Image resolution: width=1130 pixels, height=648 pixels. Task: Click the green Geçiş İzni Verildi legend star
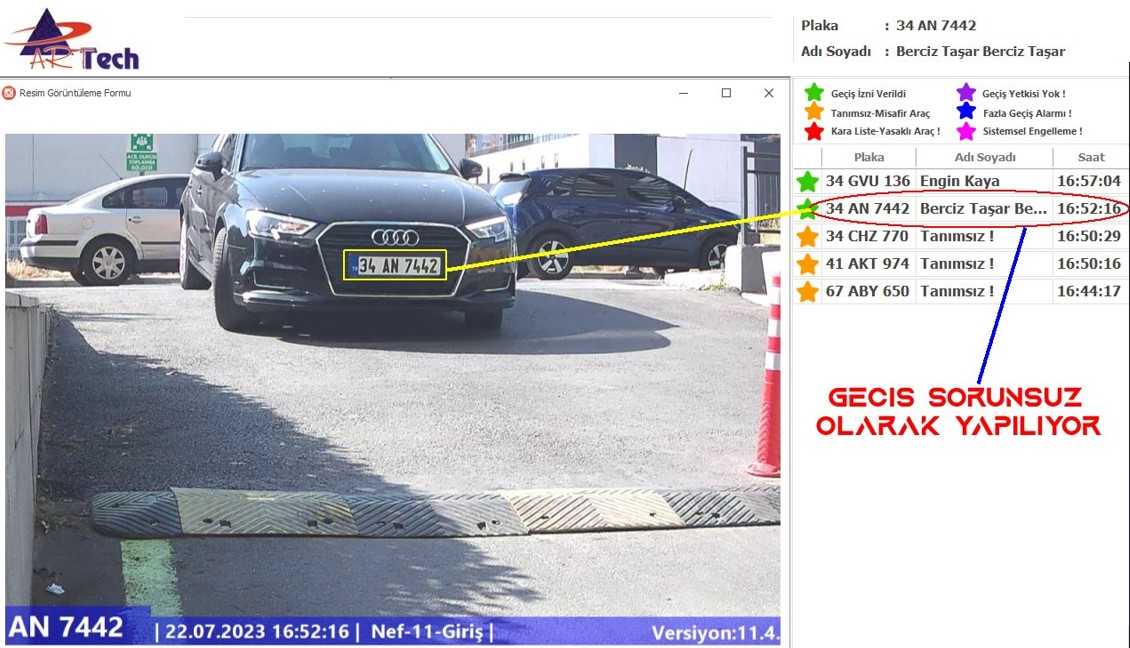point(814,92)
